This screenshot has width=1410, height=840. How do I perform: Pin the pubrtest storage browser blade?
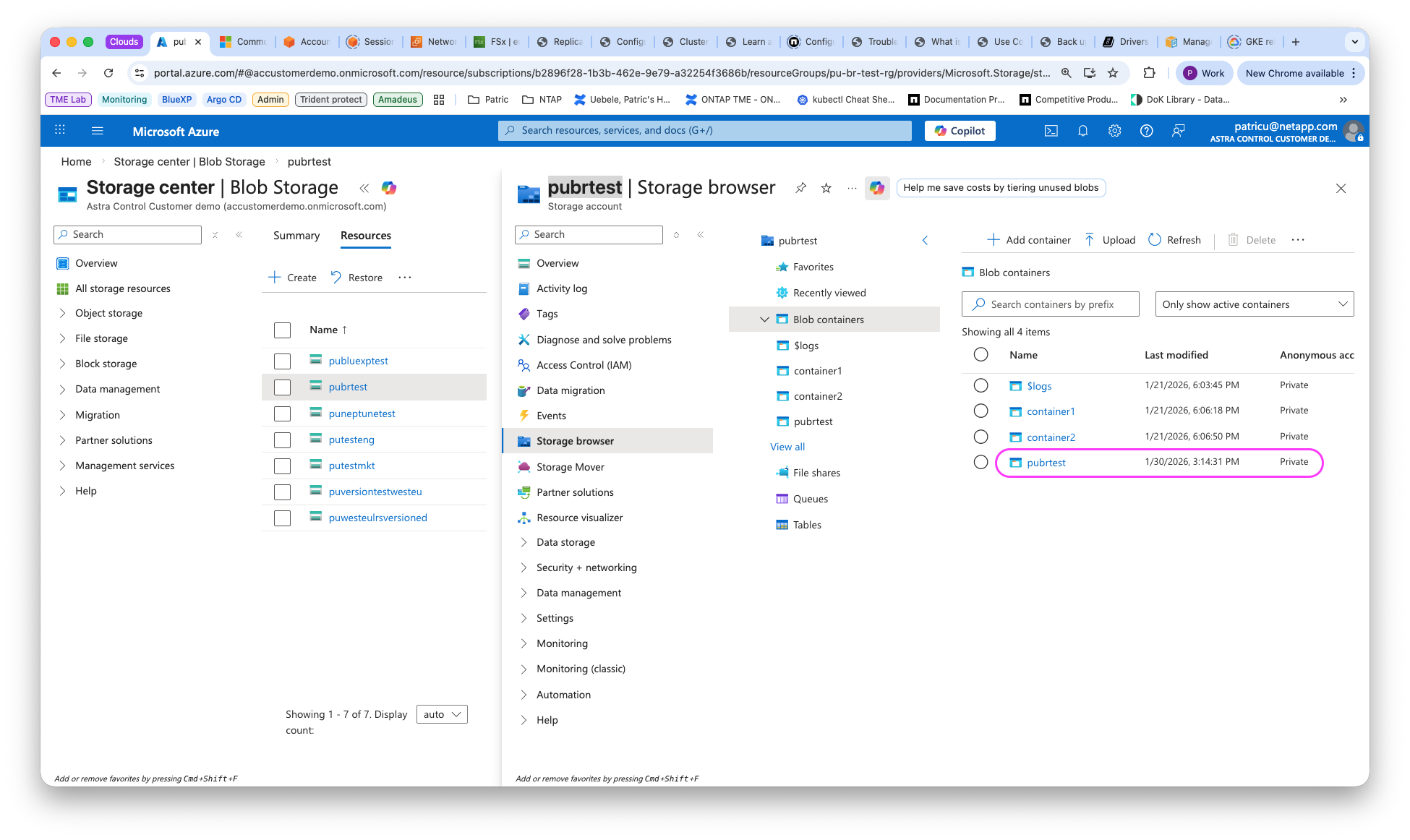pos(800,188)
